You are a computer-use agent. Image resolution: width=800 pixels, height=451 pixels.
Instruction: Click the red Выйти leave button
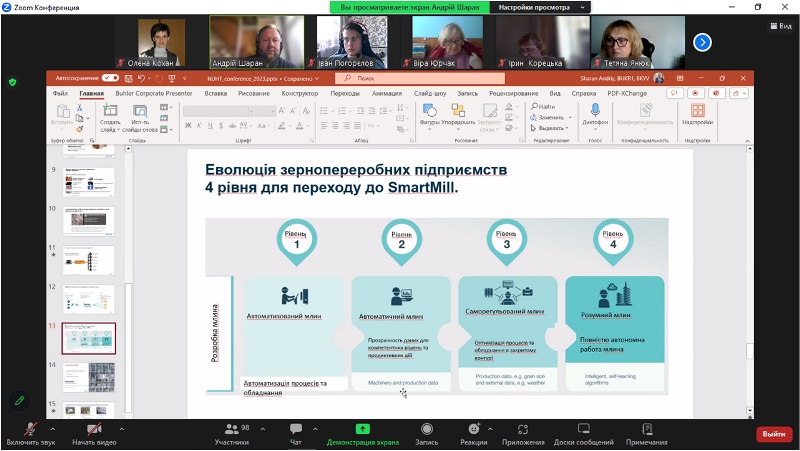click(x=773, y=434)
